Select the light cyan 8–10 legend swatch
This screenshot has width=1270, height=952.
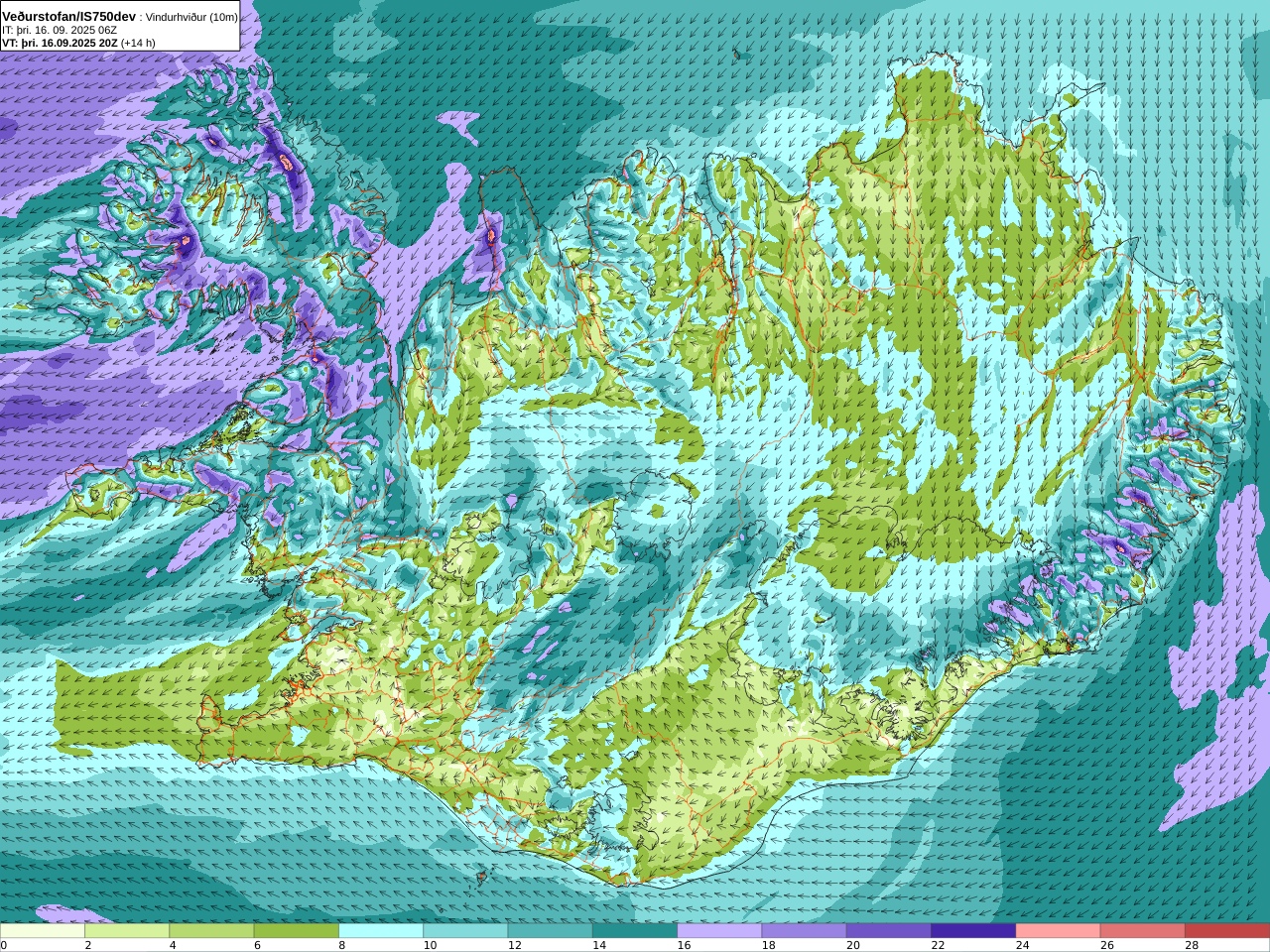(381, 931)
